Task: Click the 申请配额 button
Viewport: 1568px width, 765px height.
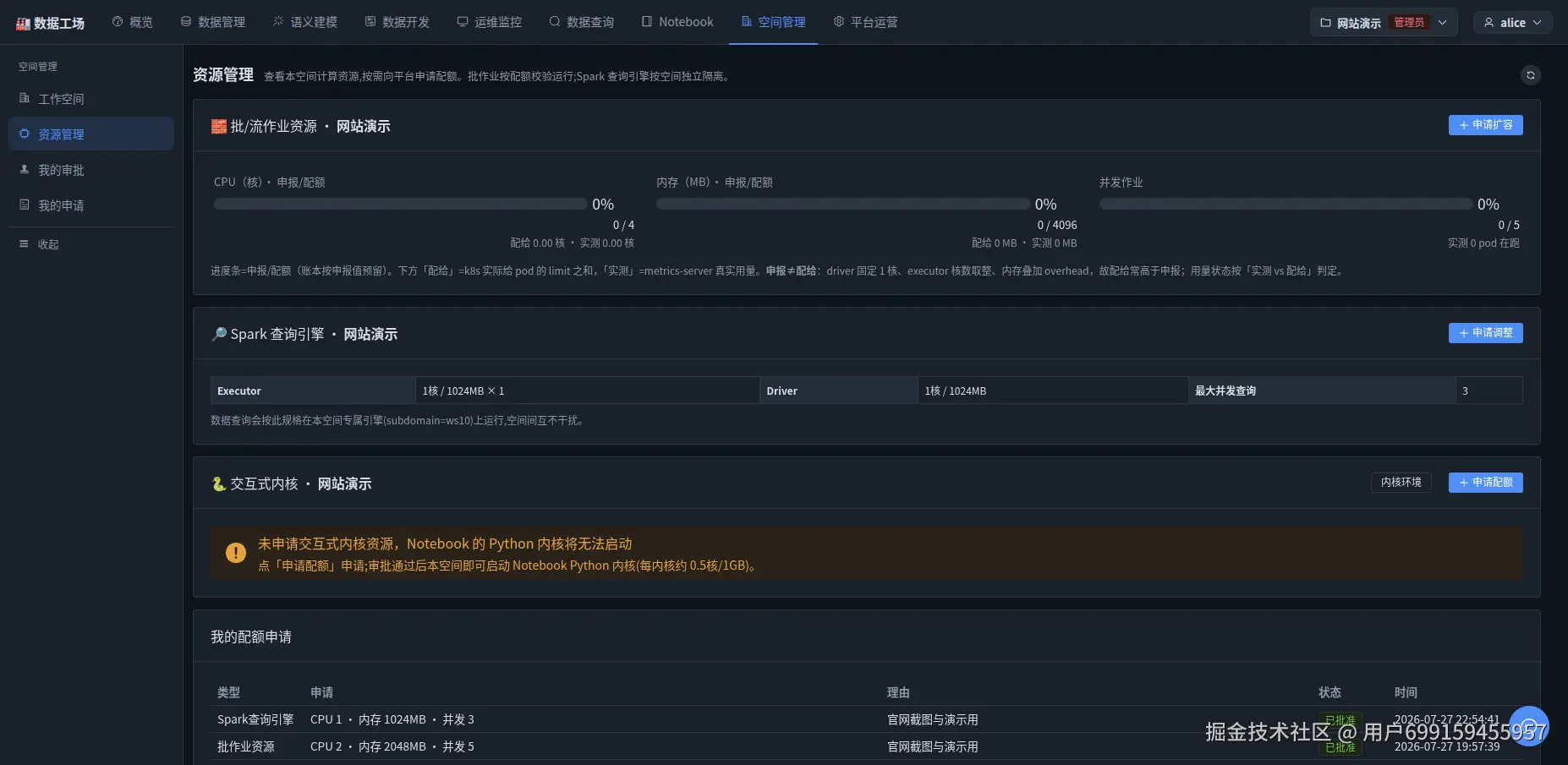Action: click(x=1486, y=483)
